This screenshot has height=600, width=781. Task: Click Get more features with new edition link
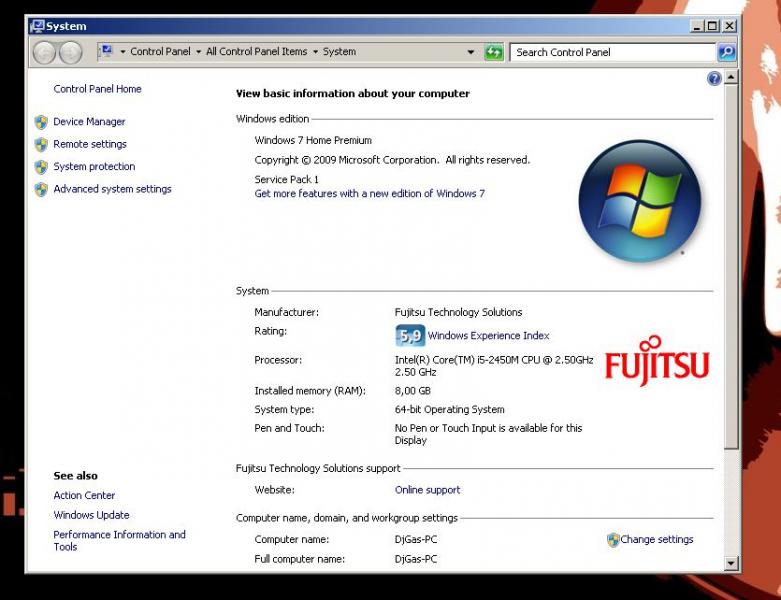coord(370,194)
